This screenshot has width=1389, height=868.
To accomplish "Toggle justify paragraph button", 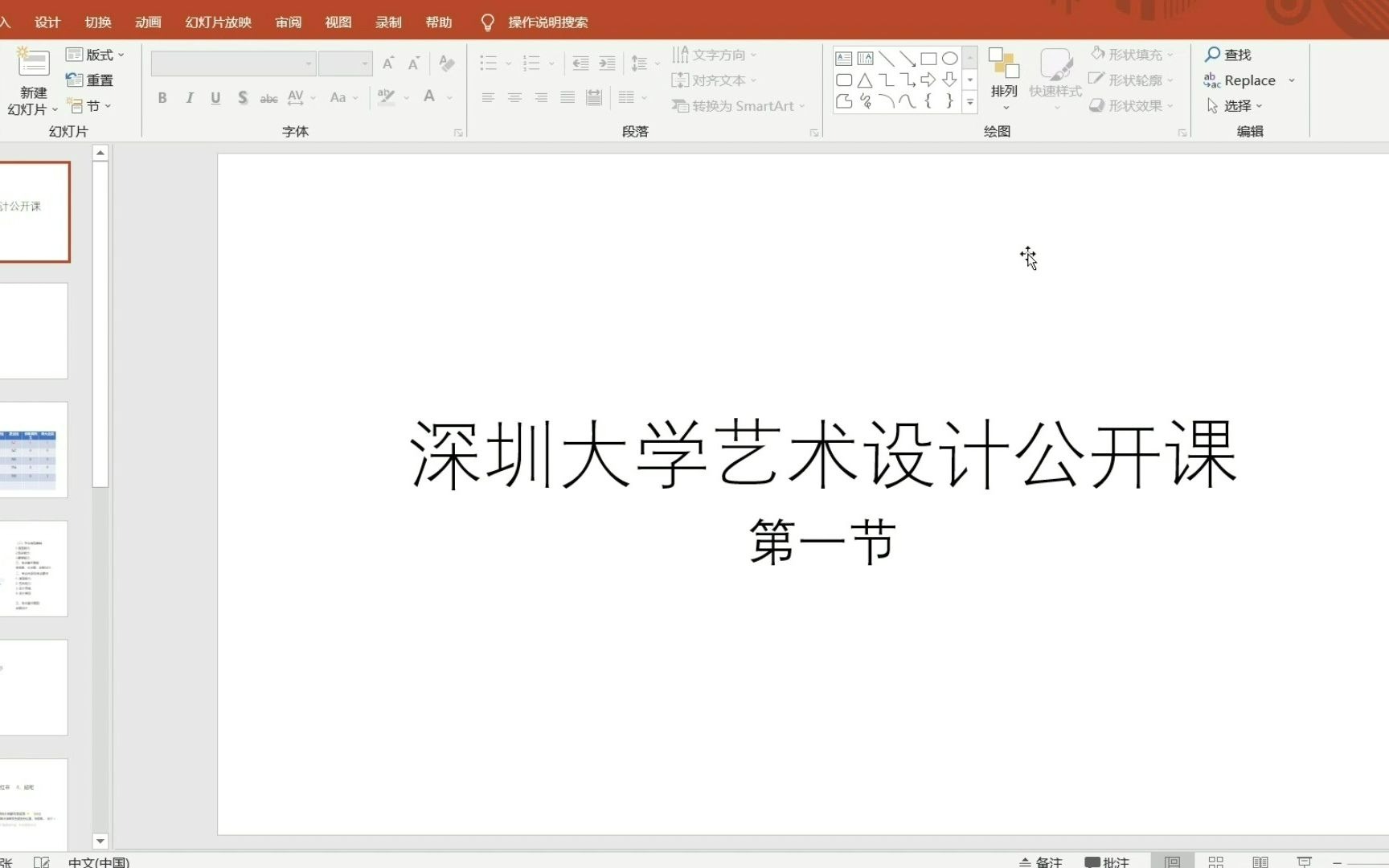I will tap(567, 98).
